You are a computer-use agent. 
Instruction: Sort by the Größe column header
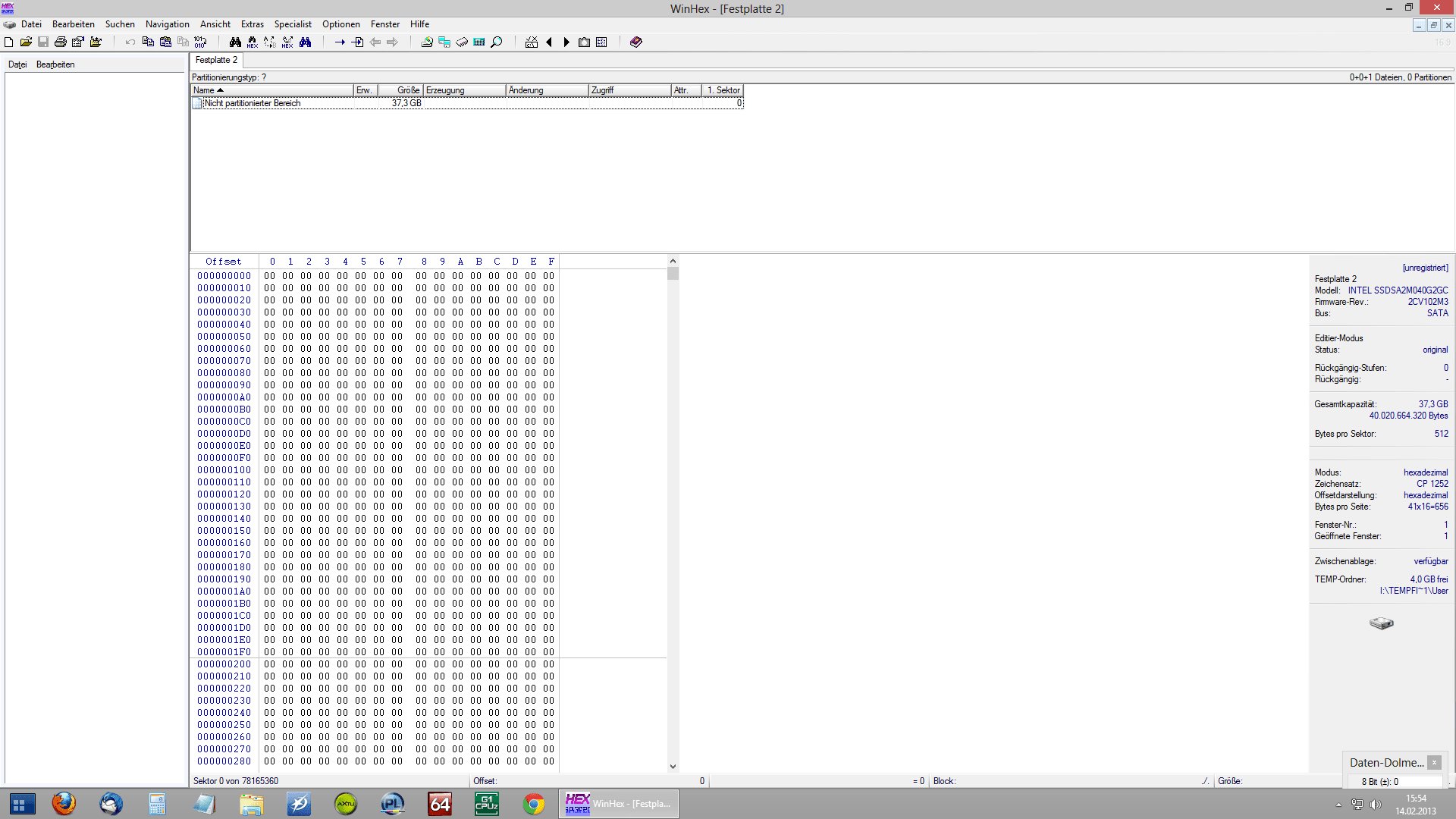pos(400,90)
